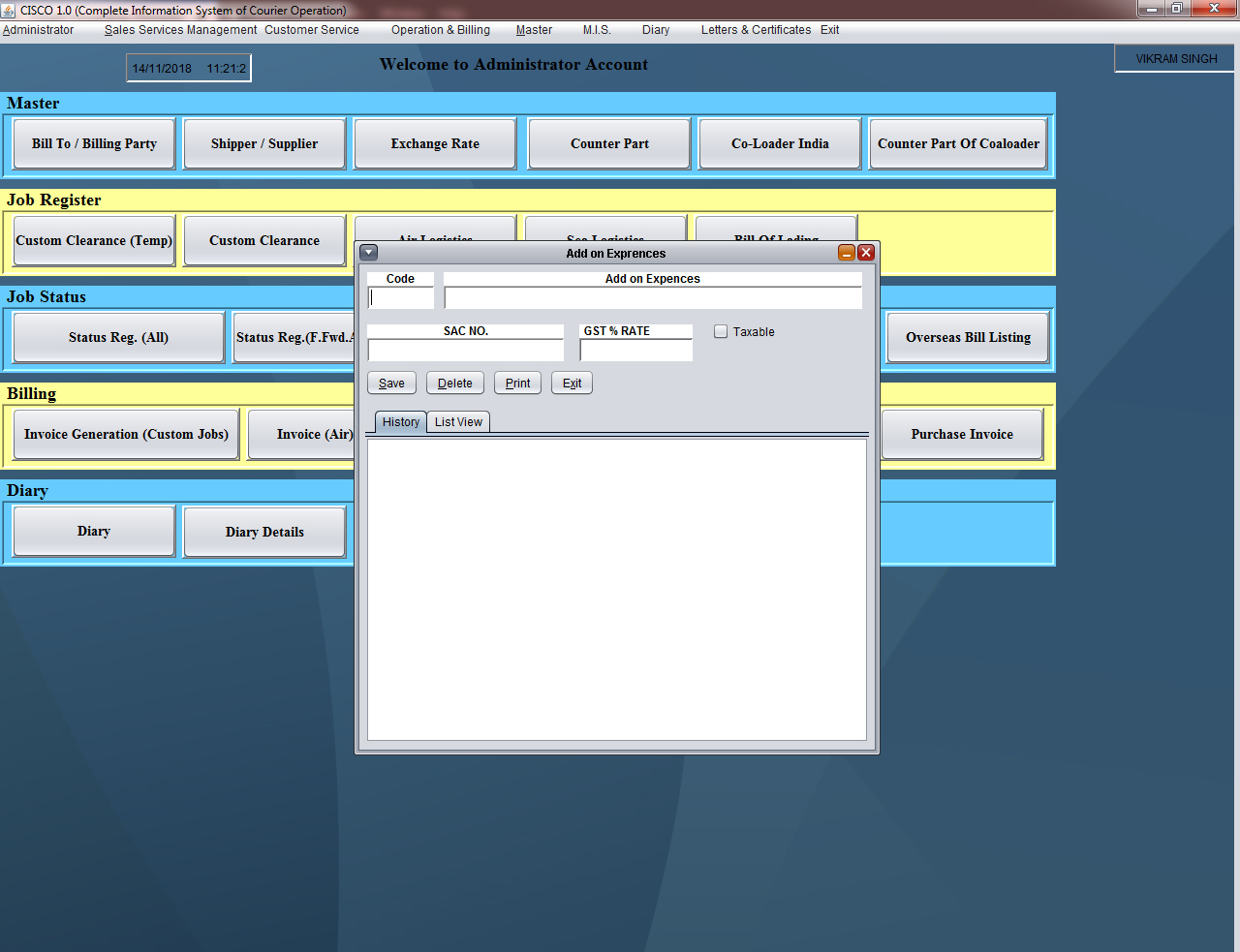
Task: Click the SAC NO. input field
Action: pyautogui.click(x=465, y=350)
